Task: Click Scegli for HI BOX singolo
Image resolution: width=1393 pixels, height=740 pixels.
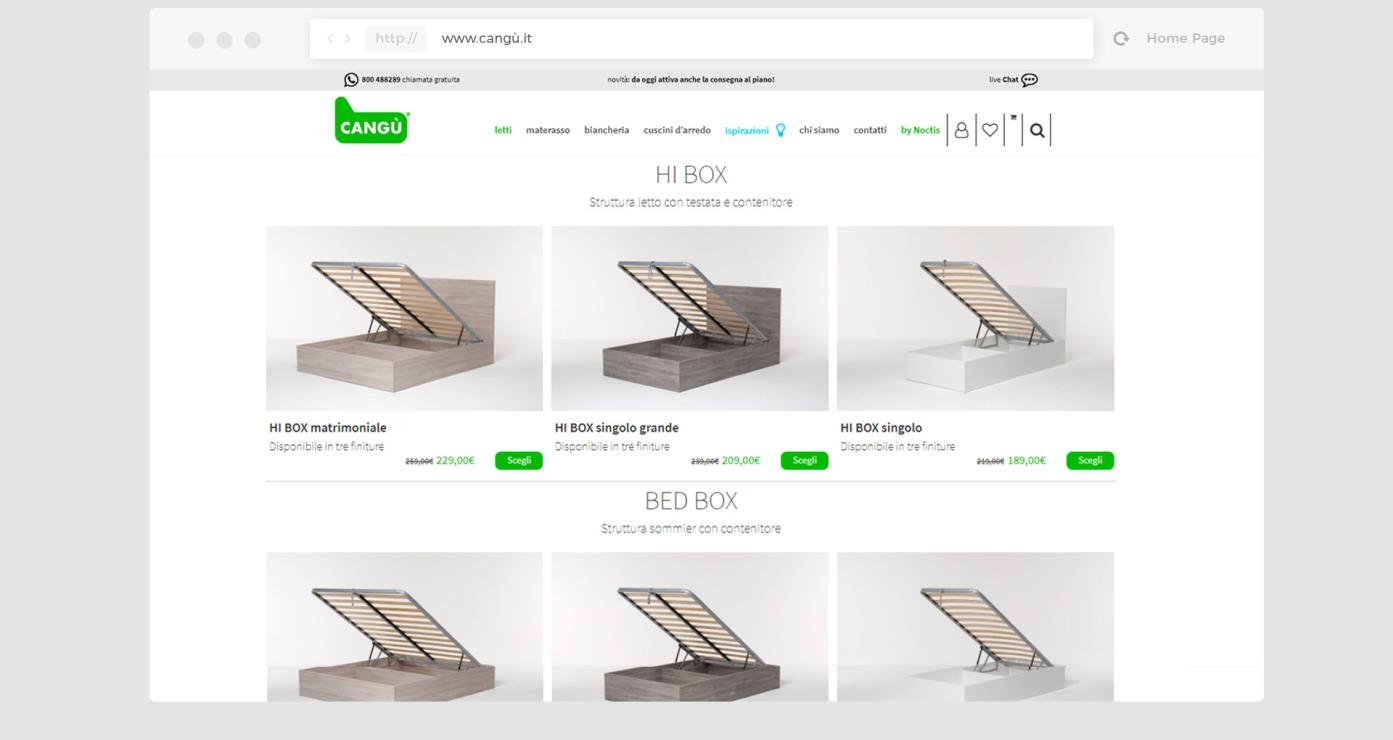Action: 1090,461
